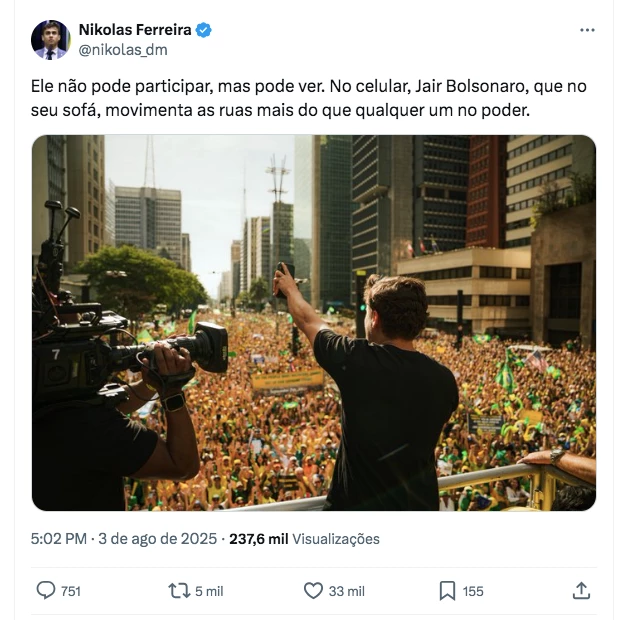Open the Avenida Paulista crowd photo

[314, 323]
